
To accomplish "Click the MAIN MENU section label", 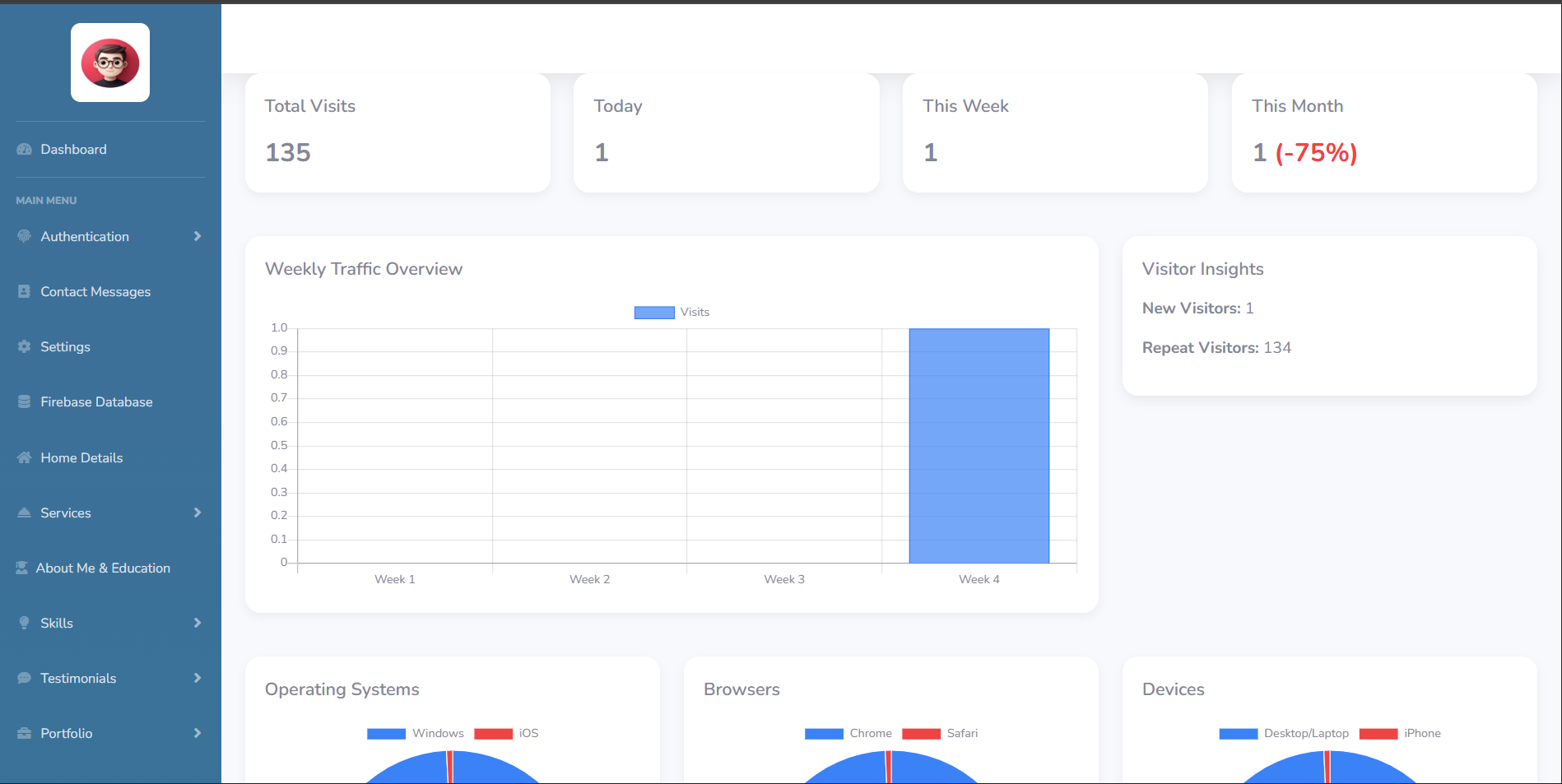I will tap(46, 201).
